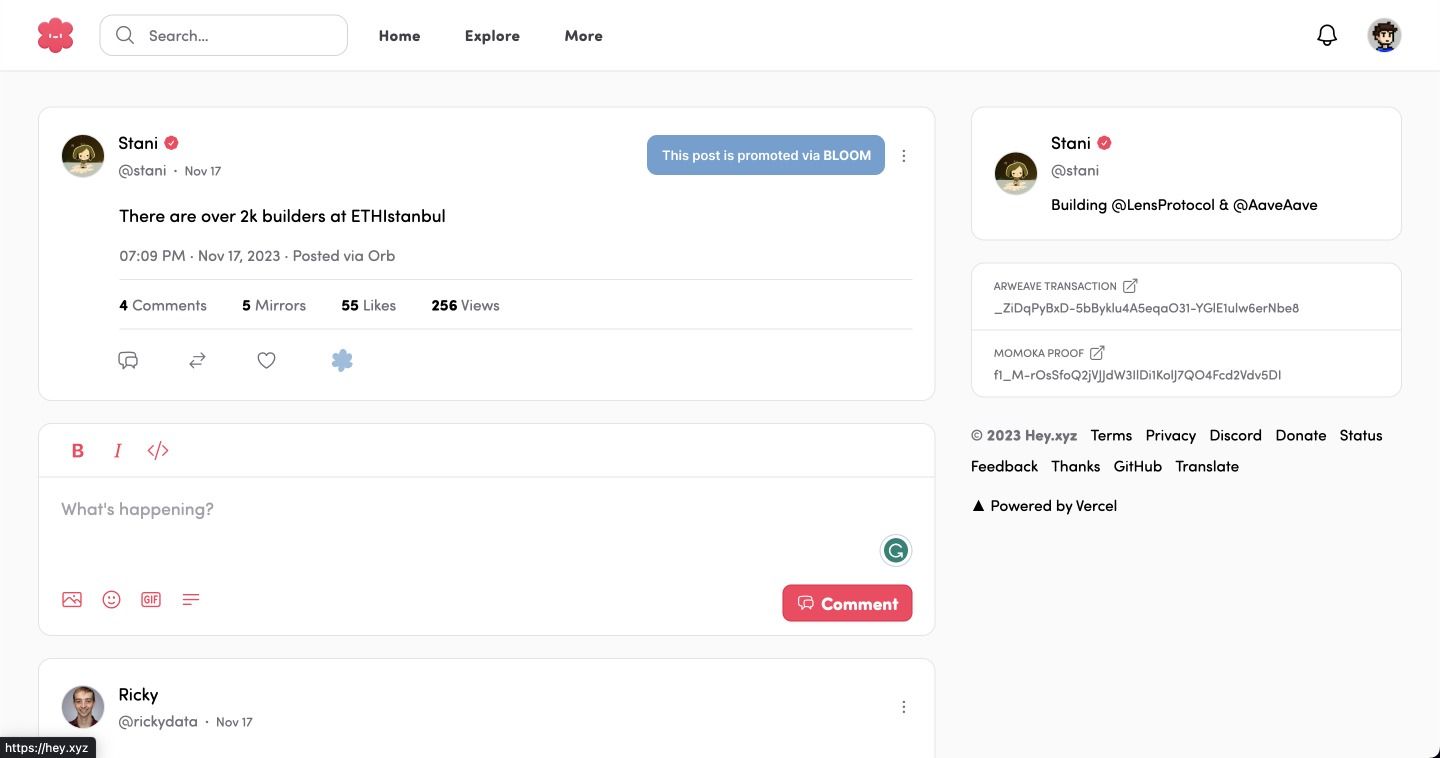Click in the Search field

coord(224,35)
